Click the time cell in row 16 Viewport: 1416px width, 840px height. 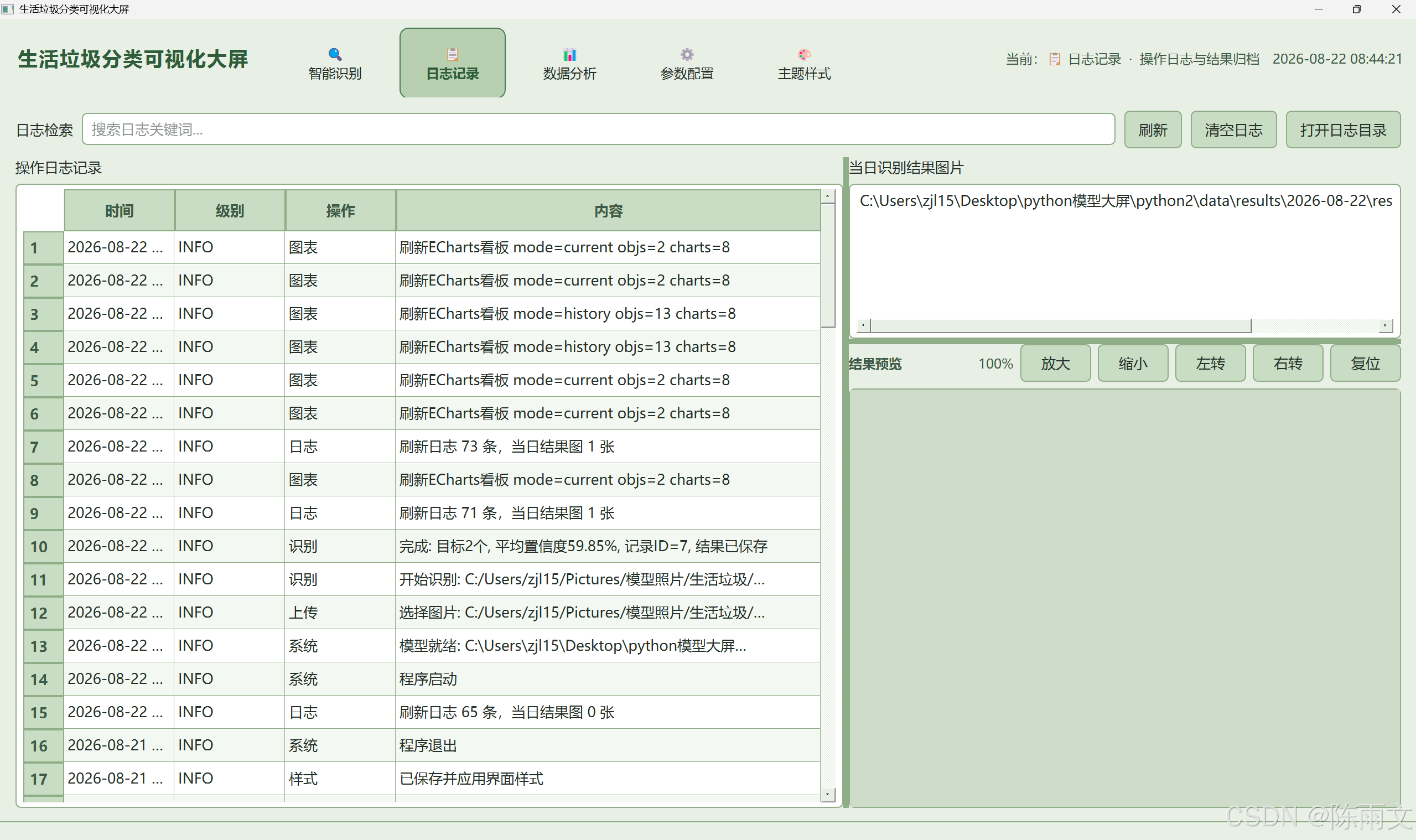click(119, 745)
